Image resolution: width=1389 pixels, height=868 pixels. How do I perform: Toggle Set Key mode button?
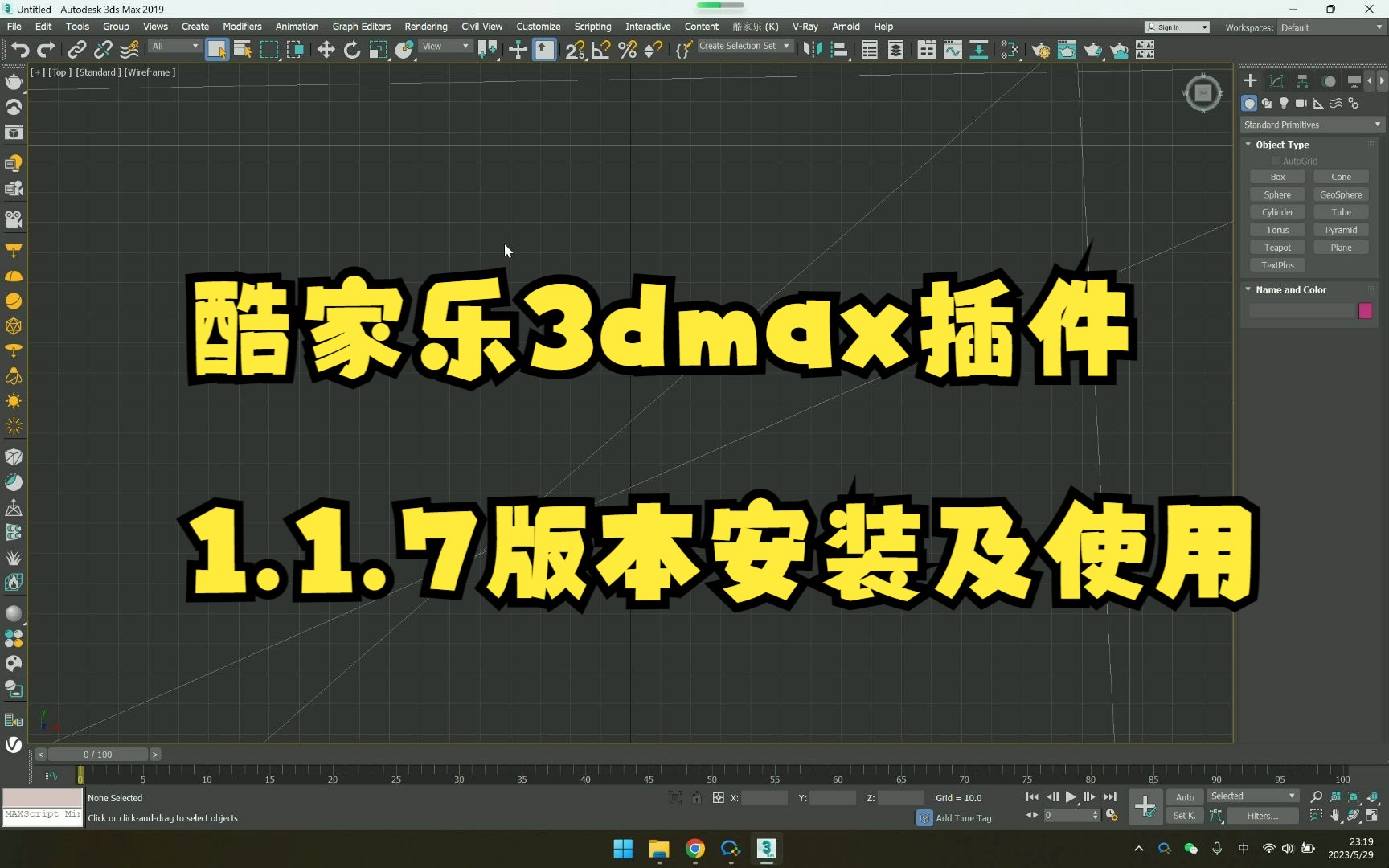pos(1185,816)
